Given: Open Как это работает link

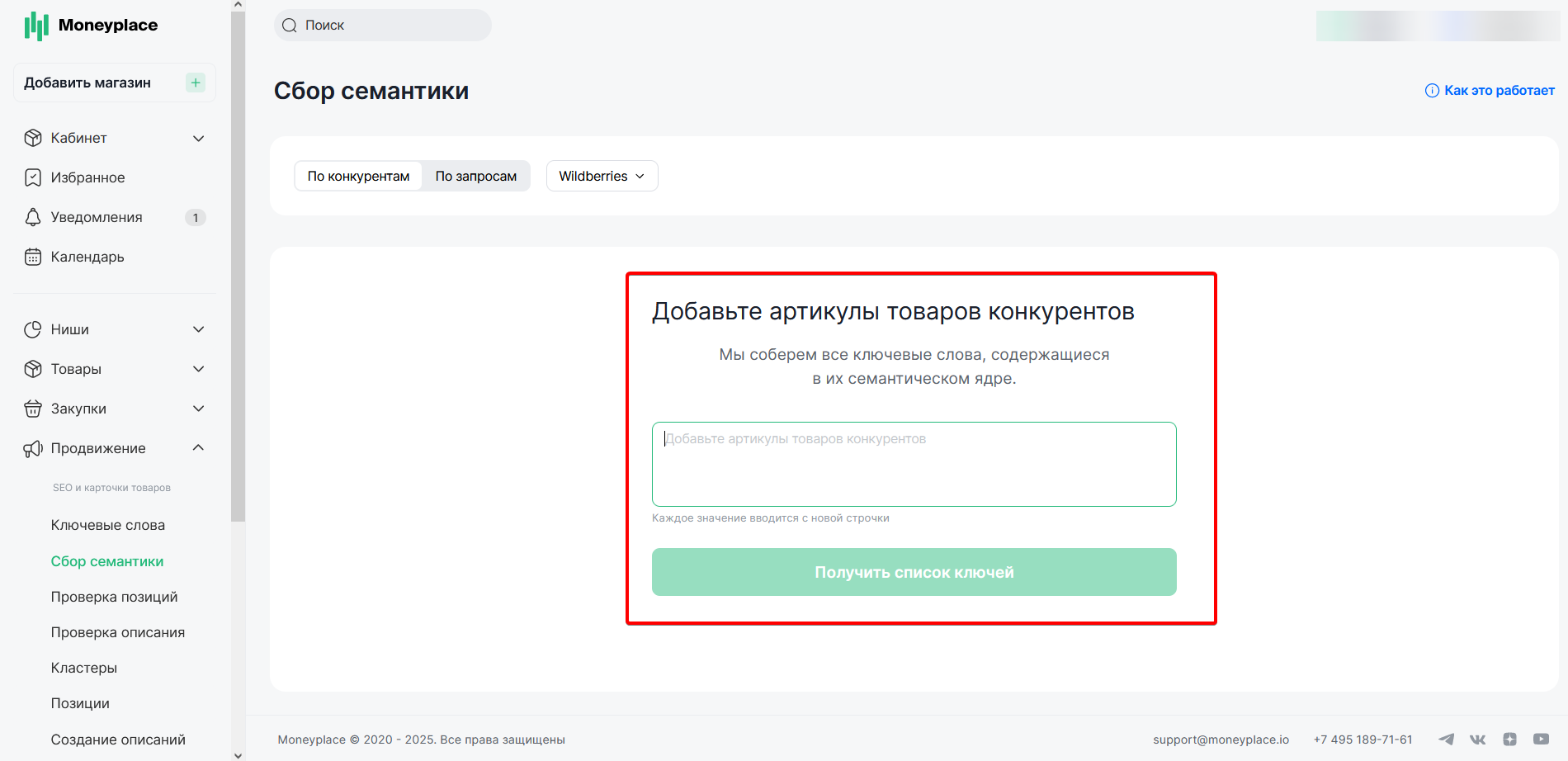Looking at the screenshot, I should coord(1499,91).
